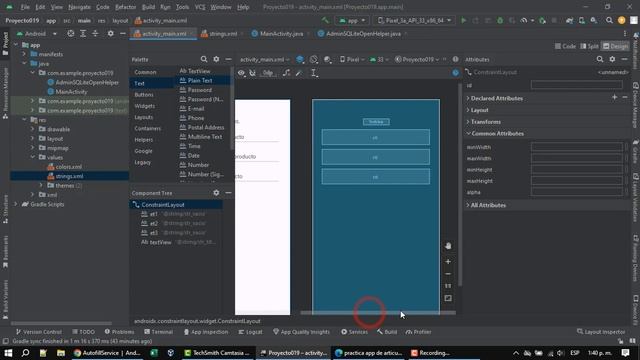Open the Build menu
Screen dimensions: 640x360
point(148,7)
